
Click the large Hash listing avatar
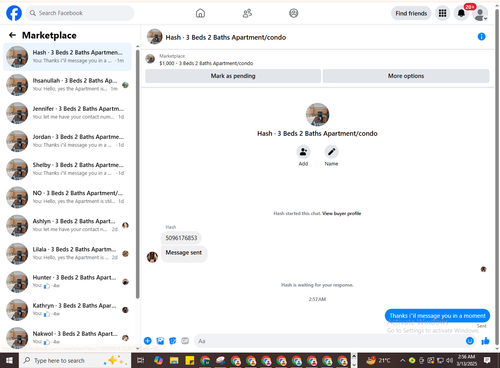point(317,115)
